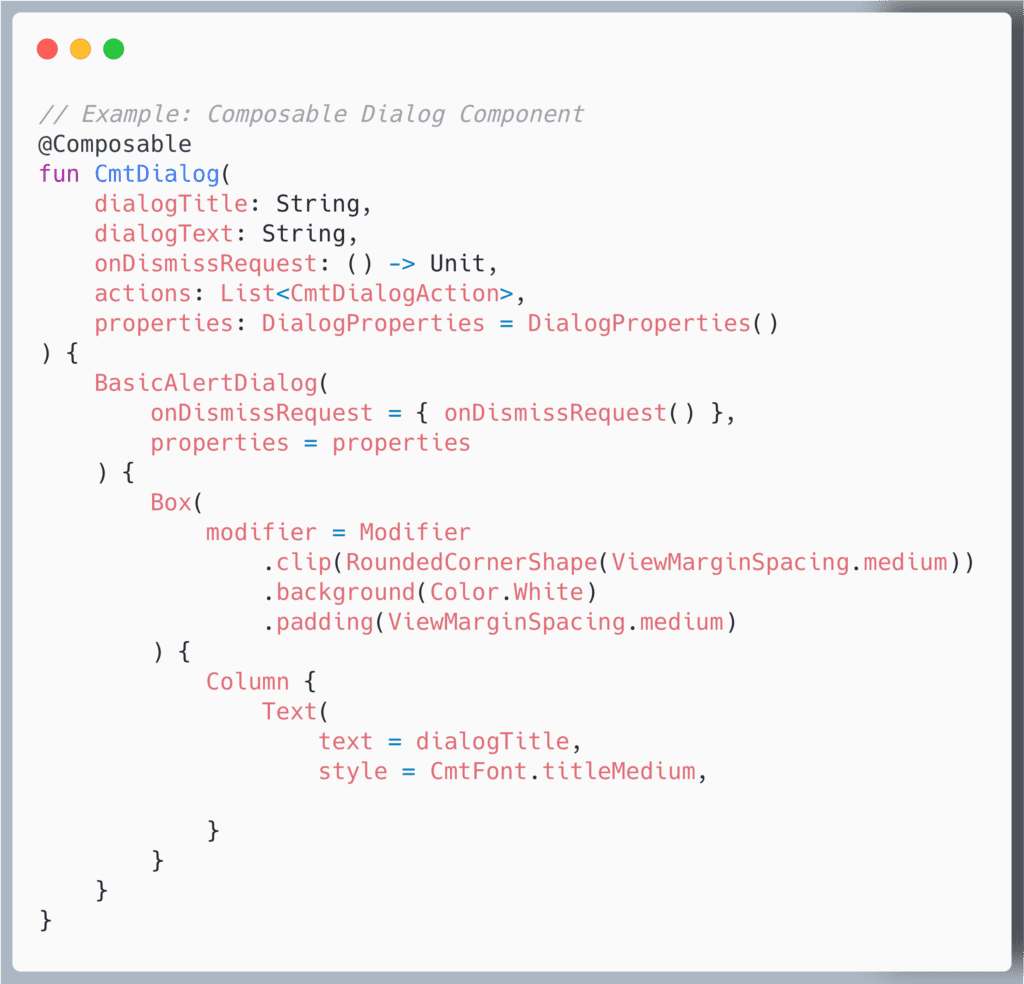Click the .padding modifier call
The image size is (1024, 984).
(318, 622)
